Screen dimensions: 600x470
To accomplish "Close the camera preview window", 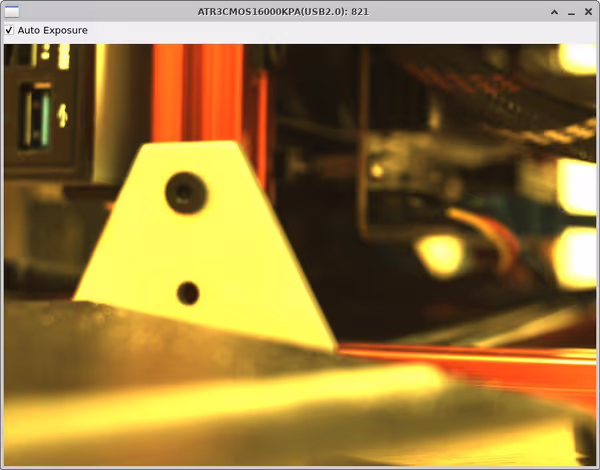I will (x=589, y=12).
